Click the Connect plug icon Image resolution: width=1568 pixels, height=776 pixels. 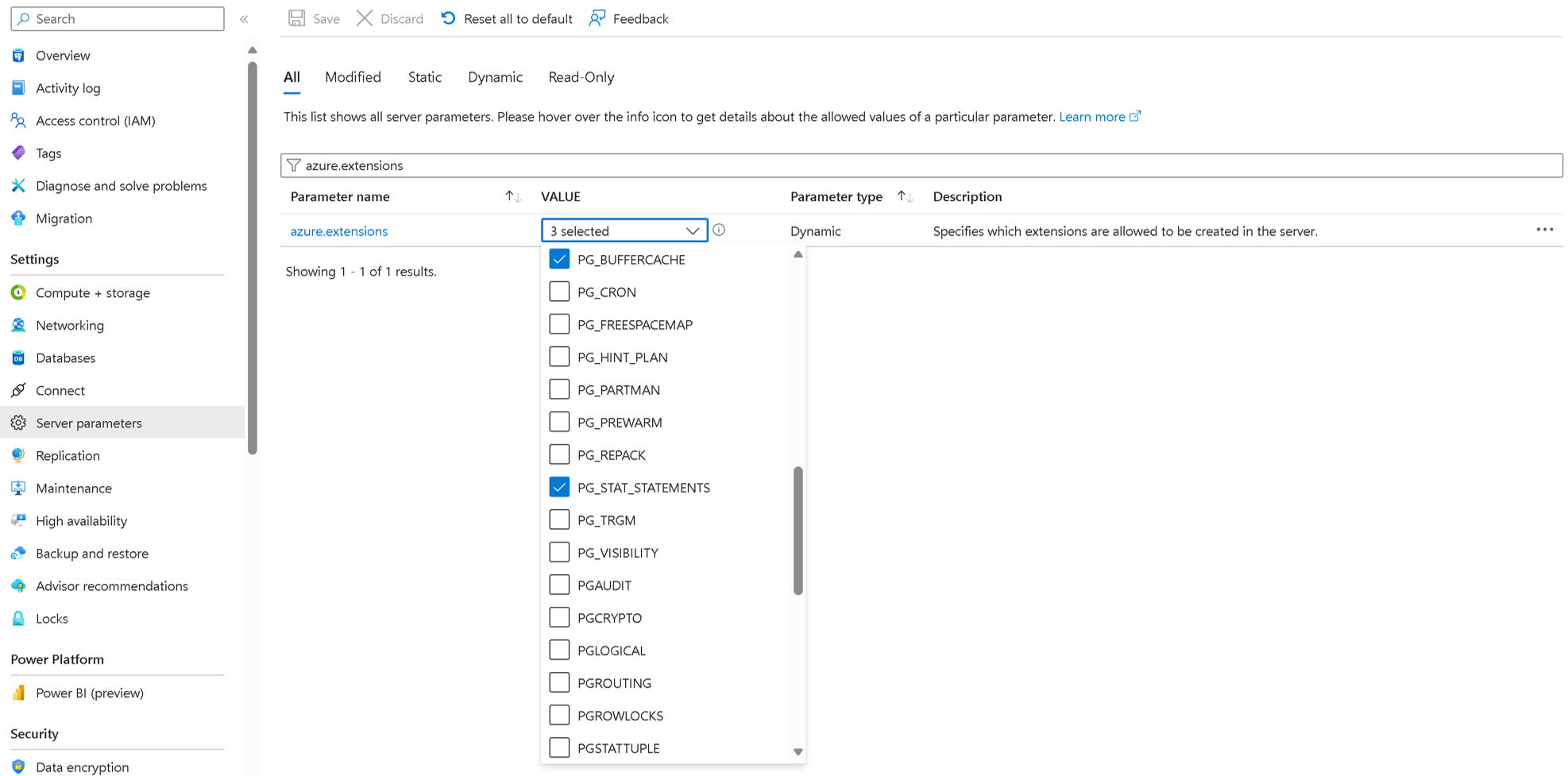pyautogui.click(x=18, y=391)
